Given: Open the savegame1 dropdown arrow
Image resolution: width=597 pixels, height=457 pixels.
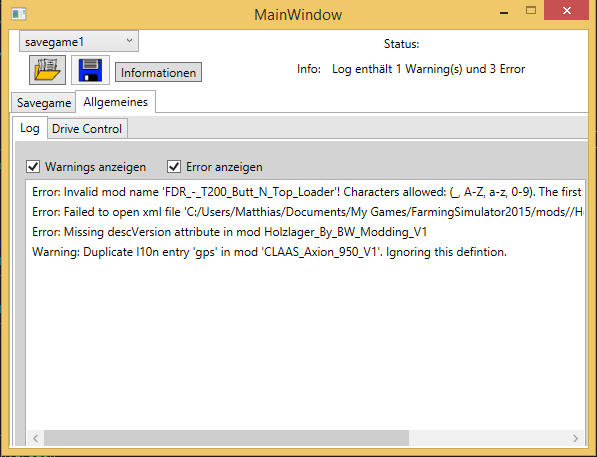Looking at the screenshot, I should point(129,40).
